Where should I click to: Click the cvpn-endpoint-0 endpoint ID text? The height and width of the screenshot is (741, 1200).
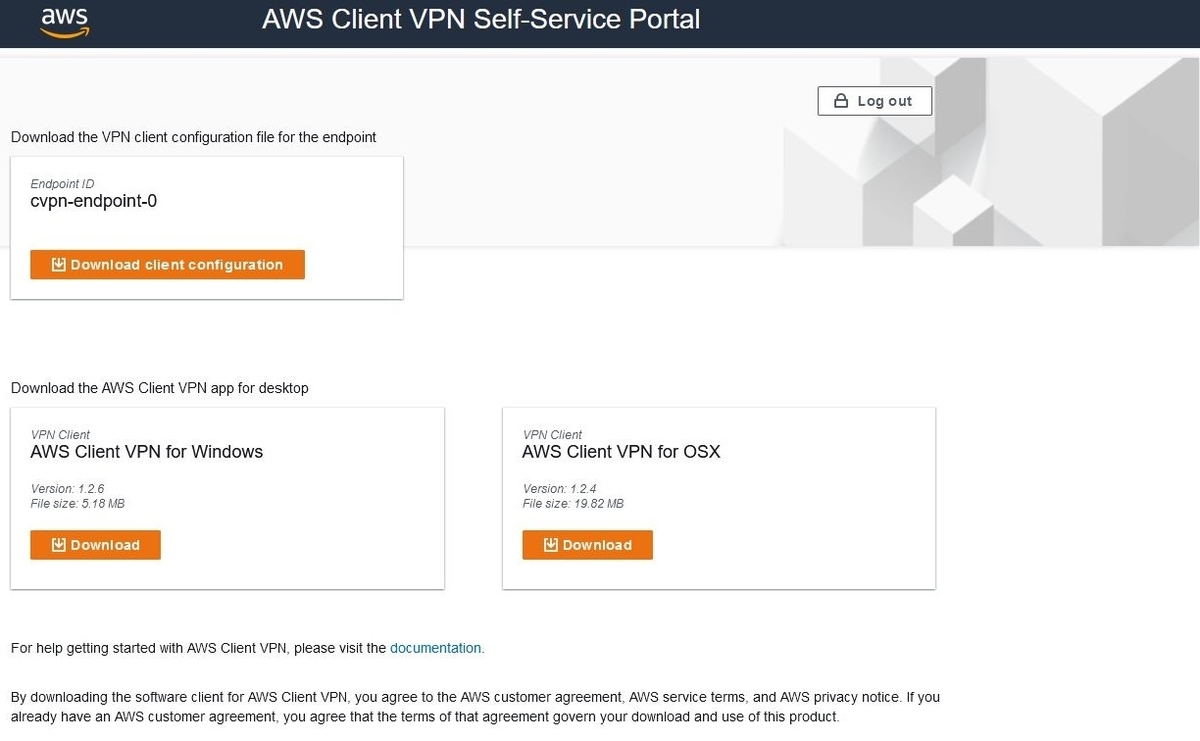click(94, 201)
